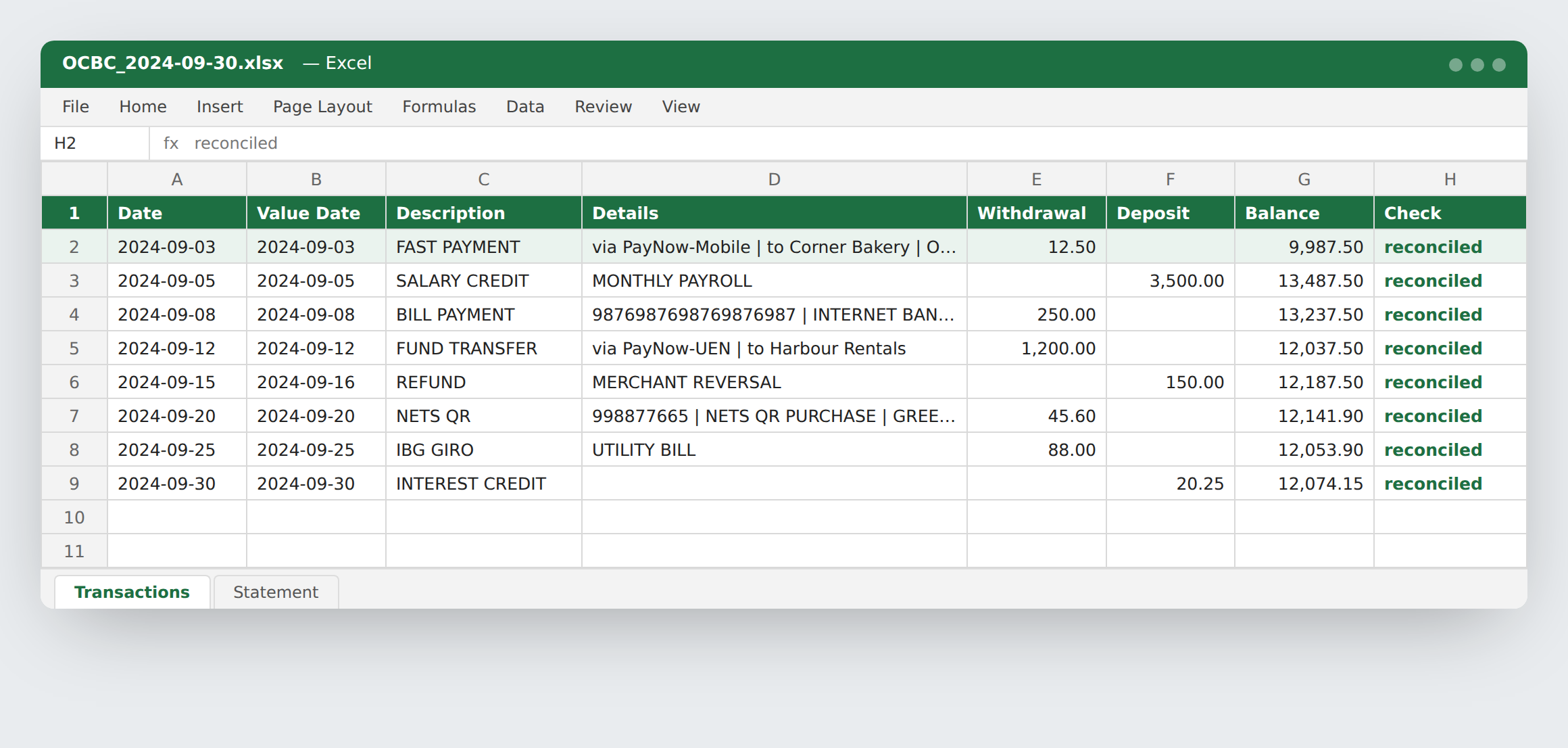Select the BILL PAYMENT description cell

[484, 314]
